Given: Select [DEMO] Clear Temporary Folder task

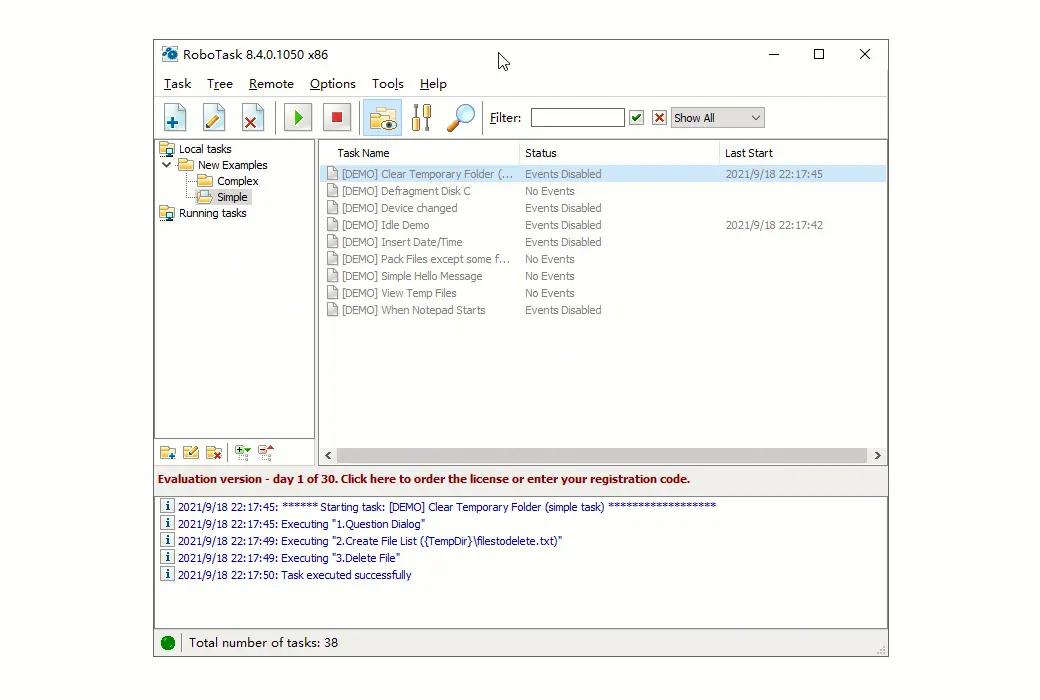Looking at the screenshot, I should pyautogui.click(x=603, y=174).
